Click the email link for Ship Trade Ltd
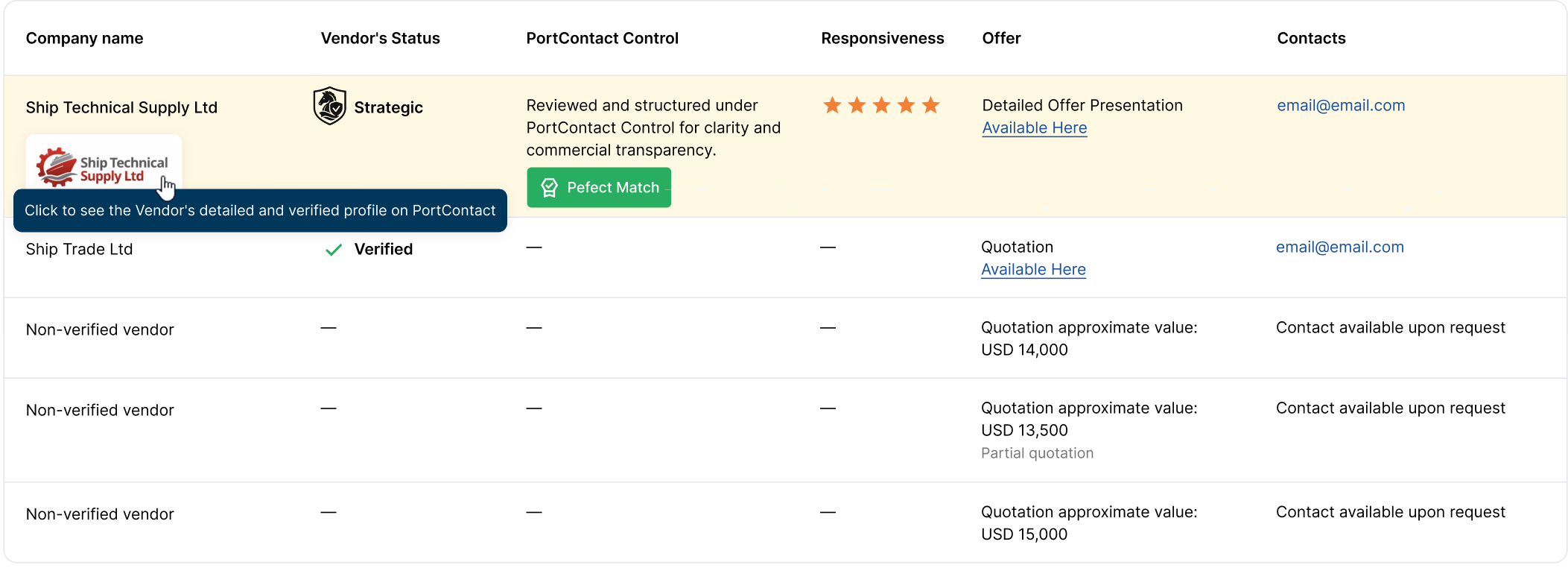This screenshot has height=568, width=1568. pyautogui.click(x=1339, y=247)
